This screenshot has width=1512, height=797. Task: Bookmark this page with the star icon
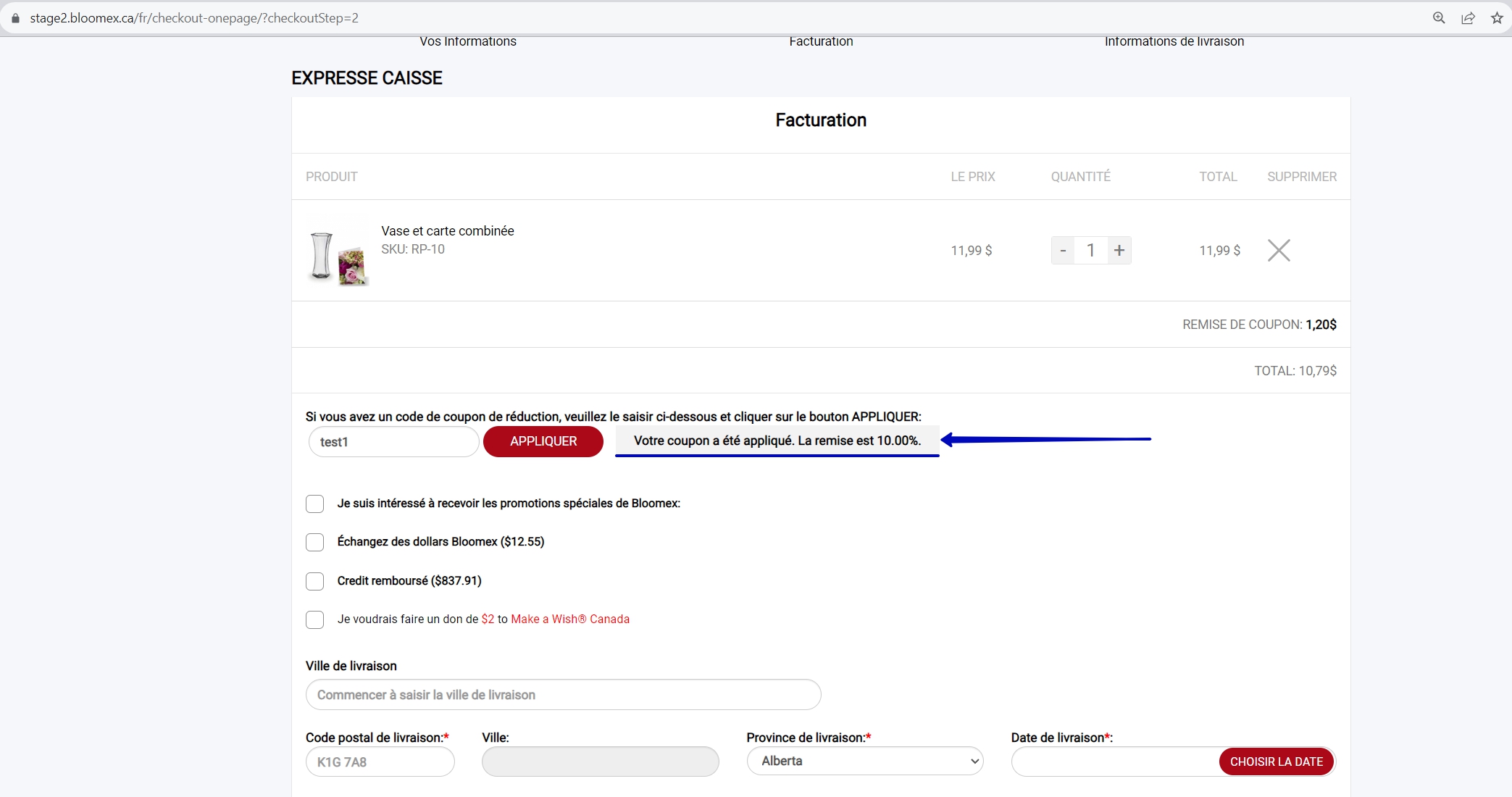point(1497,18)
